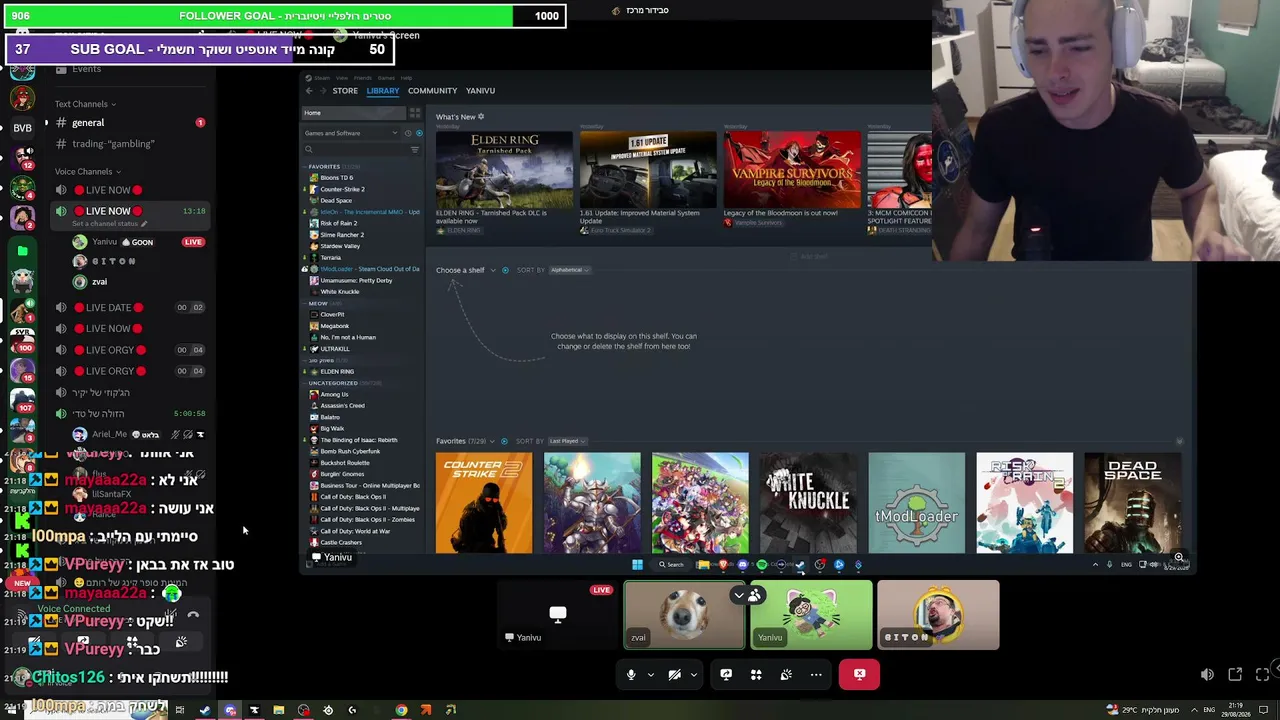Click Steam's forward navigation arrow
The image size is (1280, 720).
pyautogui.click(x=322, y=91)
